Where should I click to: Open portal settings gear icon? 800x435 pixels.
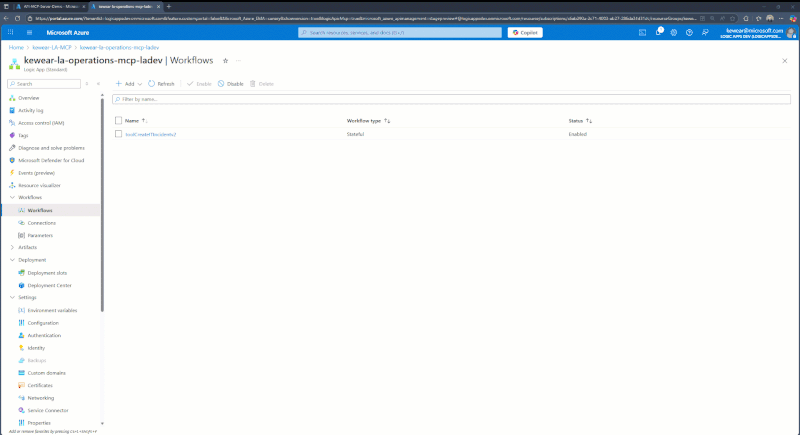click(673, 32)
